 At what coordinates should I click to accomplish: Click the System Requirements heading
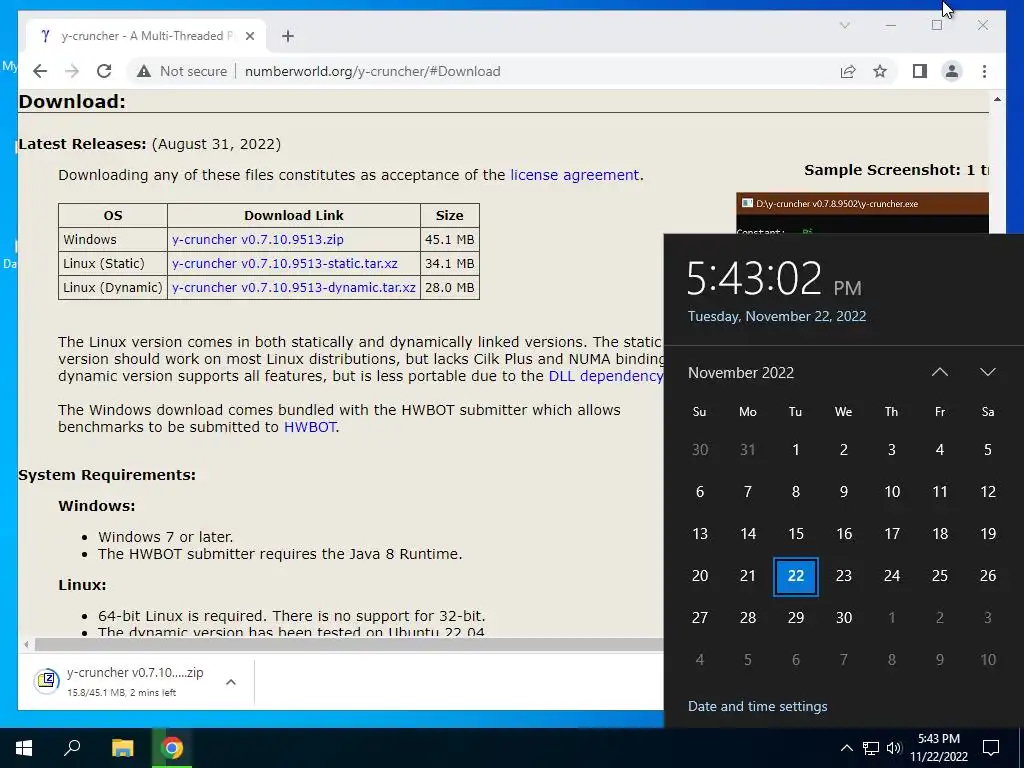click(x=107, y=475)
